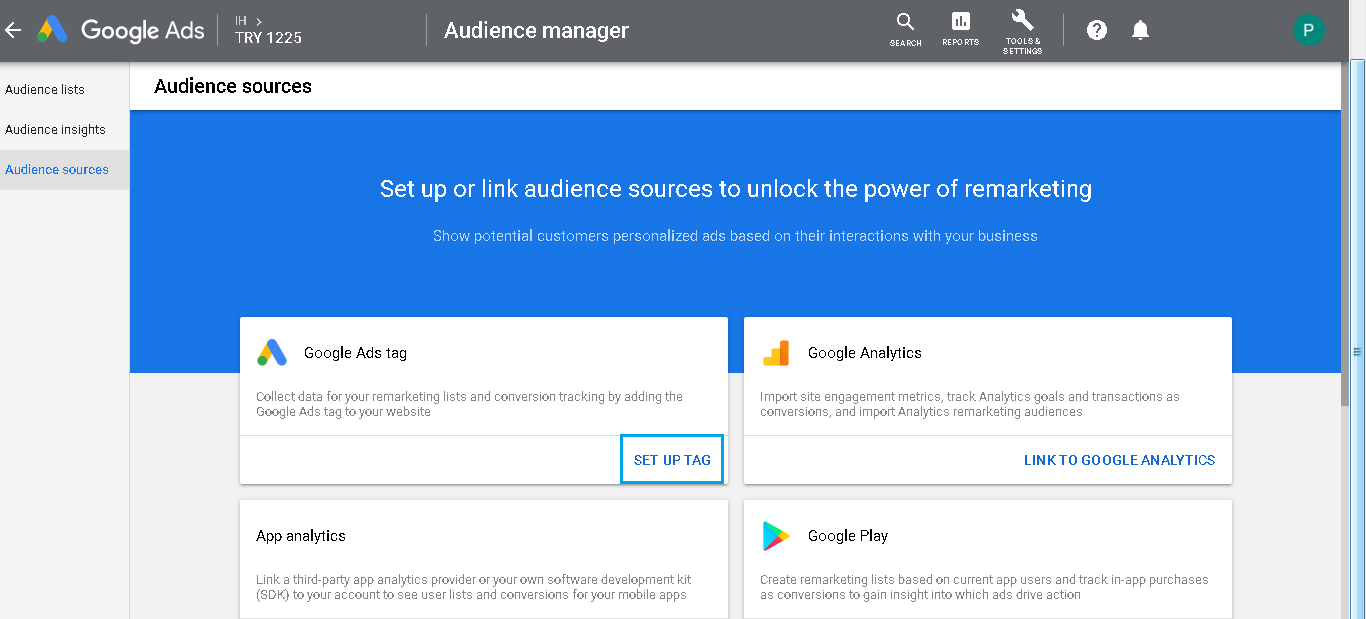Expand the IH account breadcrumb chevron
The image size is (1366, 619).
(259, 20)
